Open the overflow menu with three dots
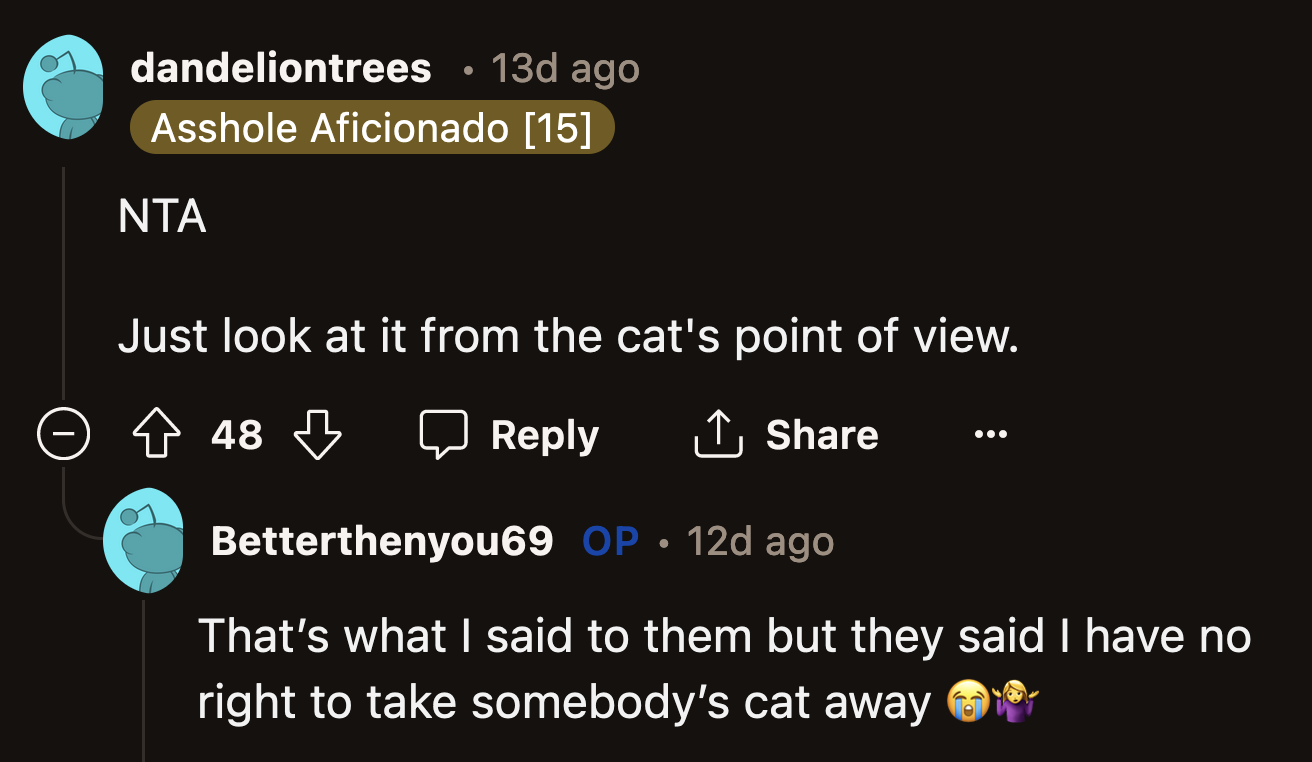Screen dimensions: 1312x762 (990, 433)
